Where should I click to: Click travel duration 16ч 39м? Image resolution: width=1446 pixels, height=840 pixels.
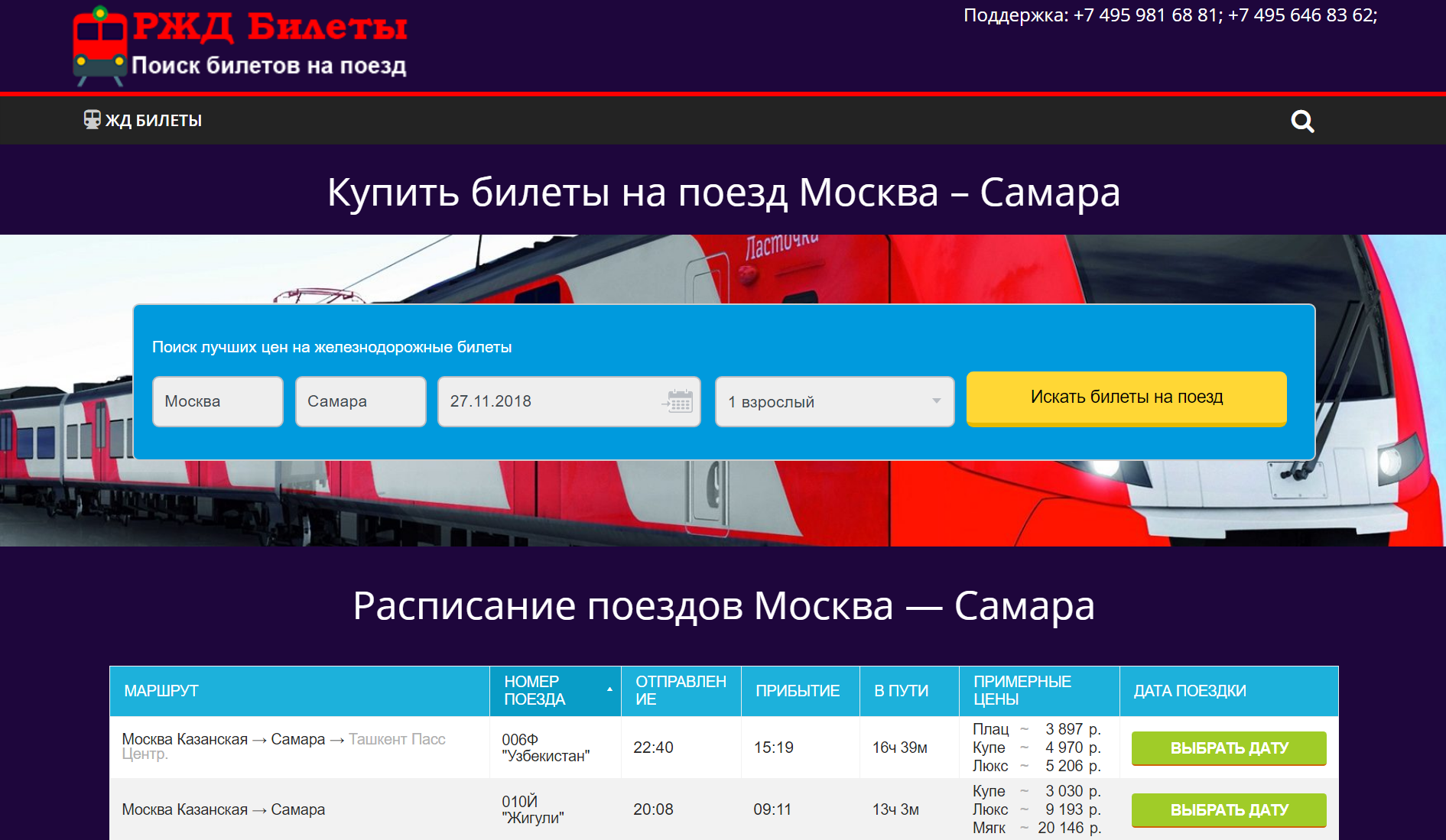900,748
